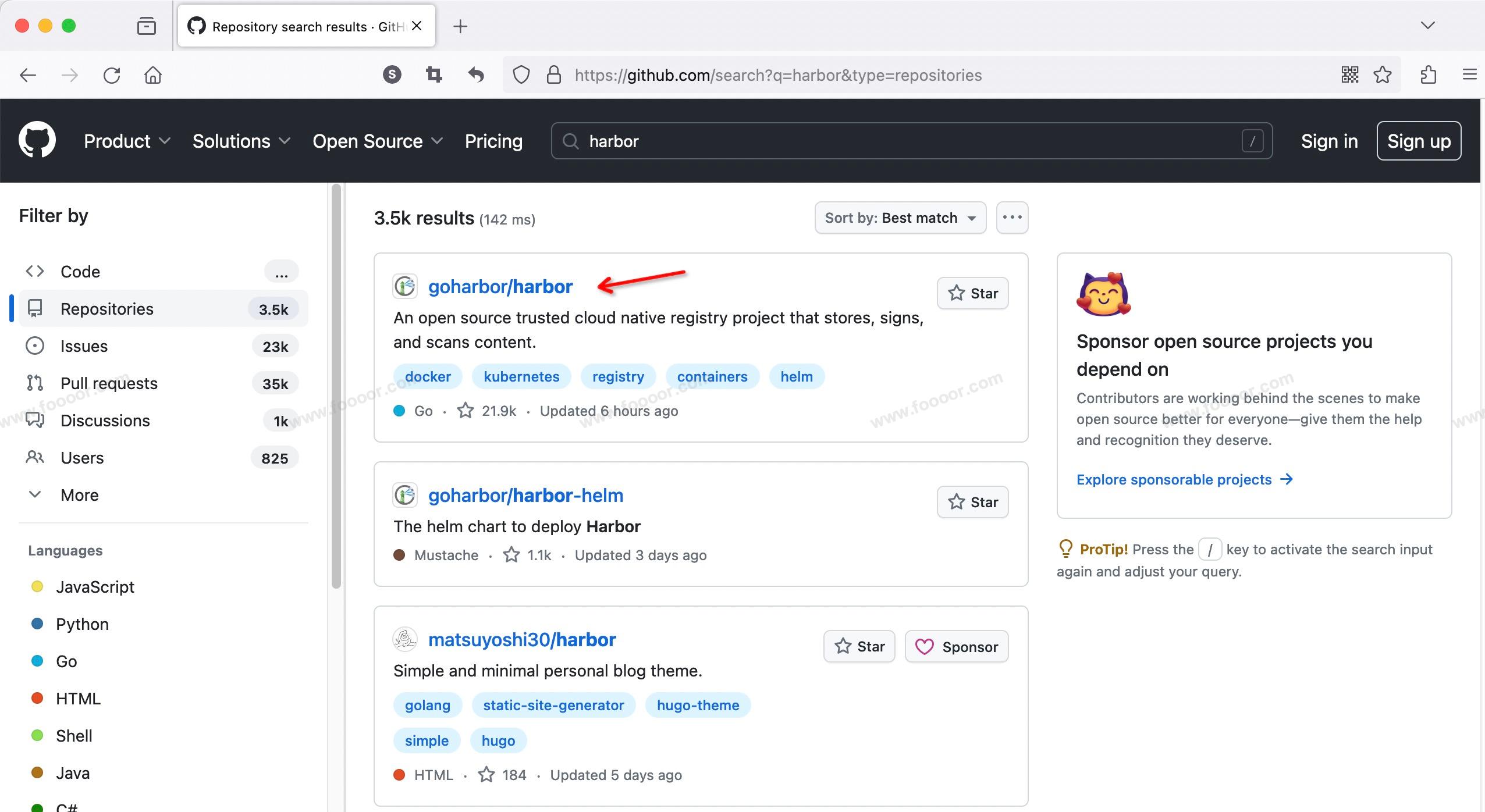
Task: Star the matsuyoshi30/harbor repository
Action: tap(859, 646)
